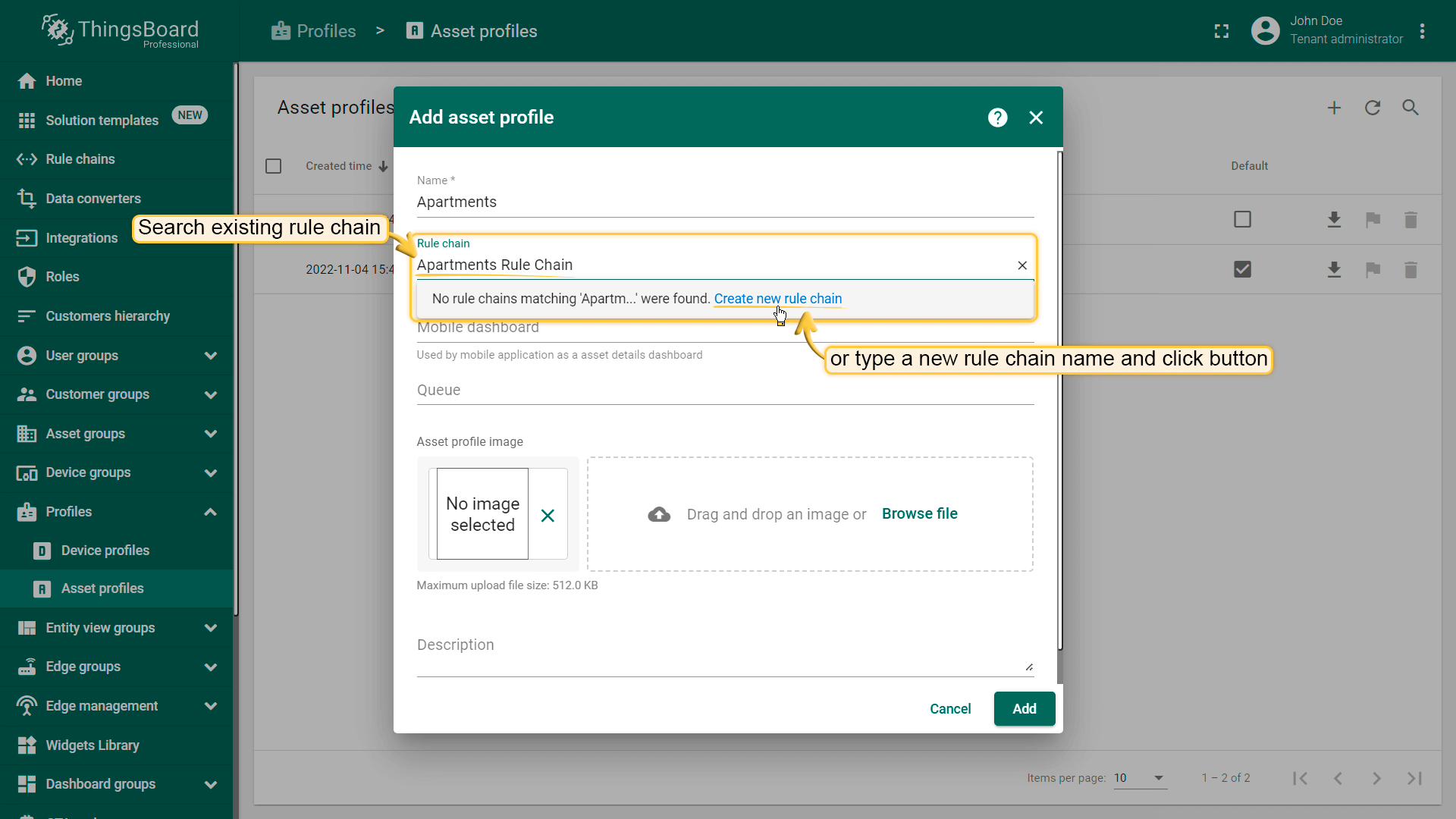Click the help question mark icon in dialog
Viewport: 1456px width, 819px height.
point(997,118)
